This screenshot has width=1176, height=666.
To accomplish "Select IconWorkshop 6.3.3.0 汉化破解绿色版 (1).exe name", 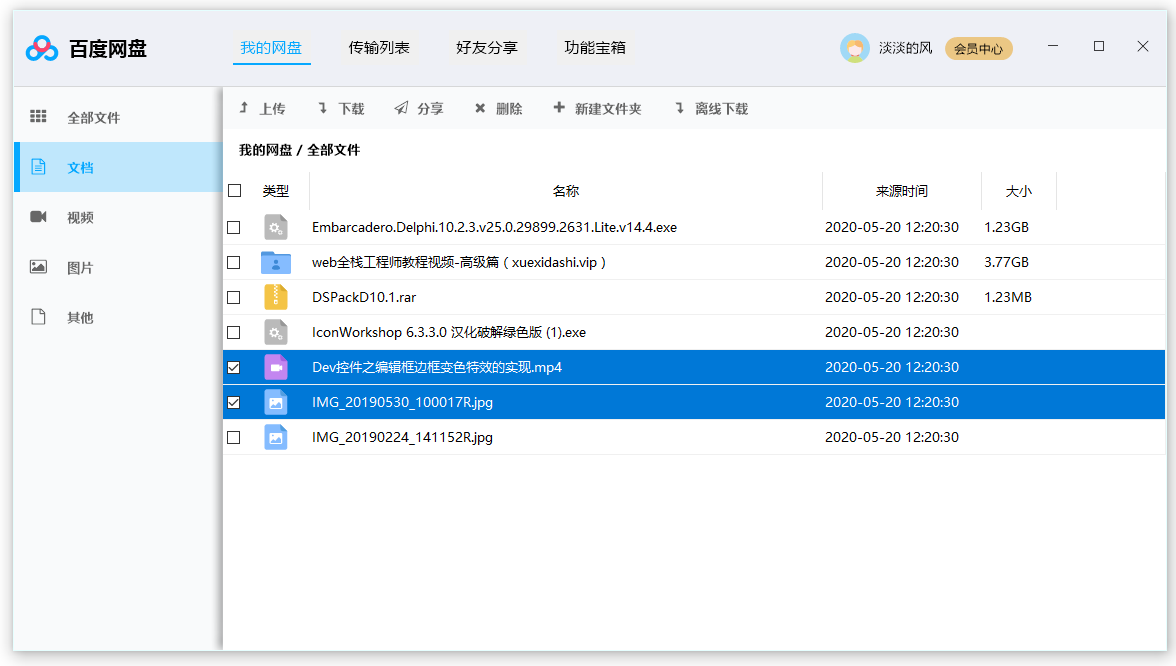I will [448, 332].
